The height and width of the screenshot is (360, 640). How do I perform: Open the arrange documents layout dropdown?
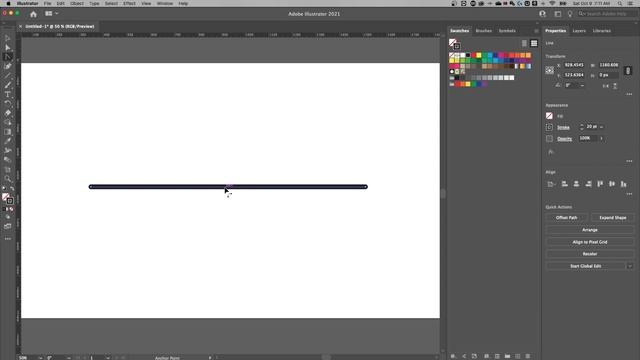pyautogui.click(x=51, y=13)
